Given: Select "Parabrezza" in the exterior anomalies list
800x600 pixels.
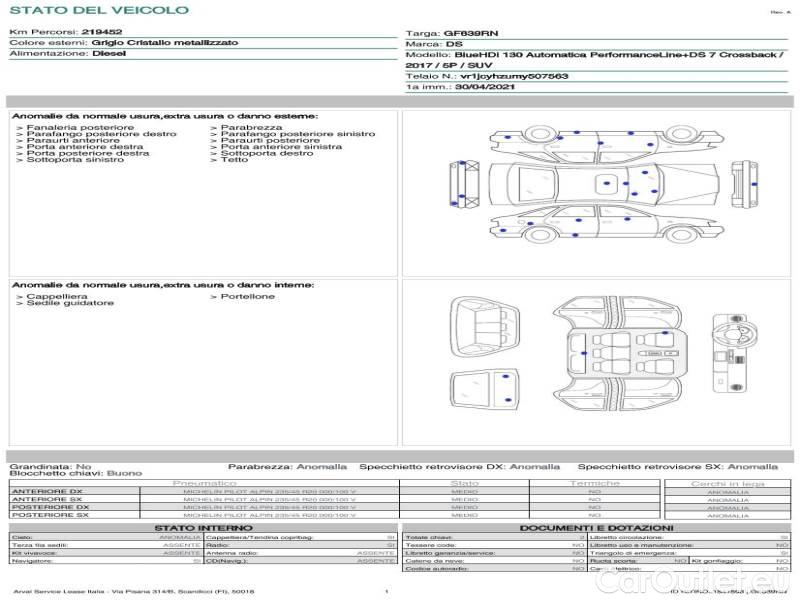Looking at the screenshot, I should 252,128.
